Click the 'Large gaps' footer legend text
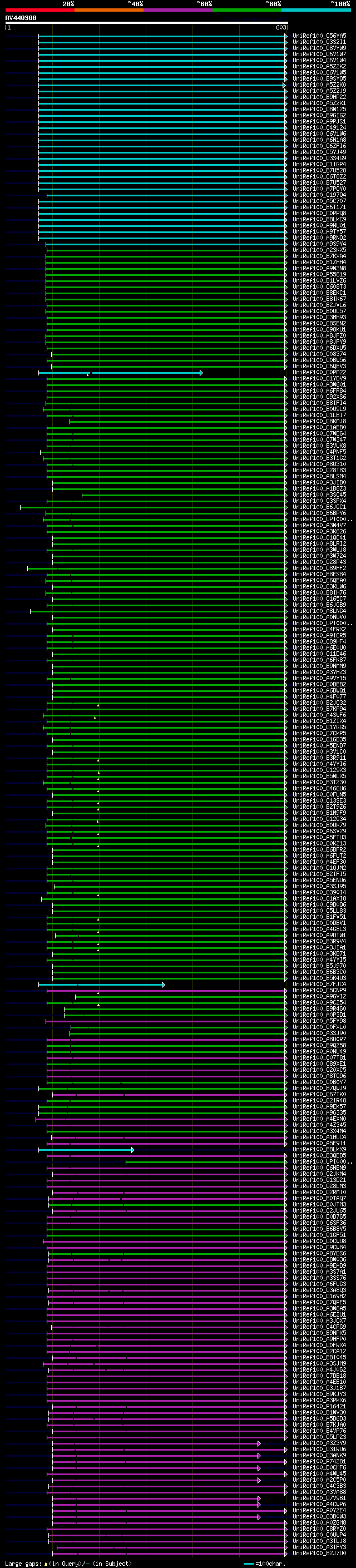The width and height of the screenshot is (356, 1568). pos(68,1564)
